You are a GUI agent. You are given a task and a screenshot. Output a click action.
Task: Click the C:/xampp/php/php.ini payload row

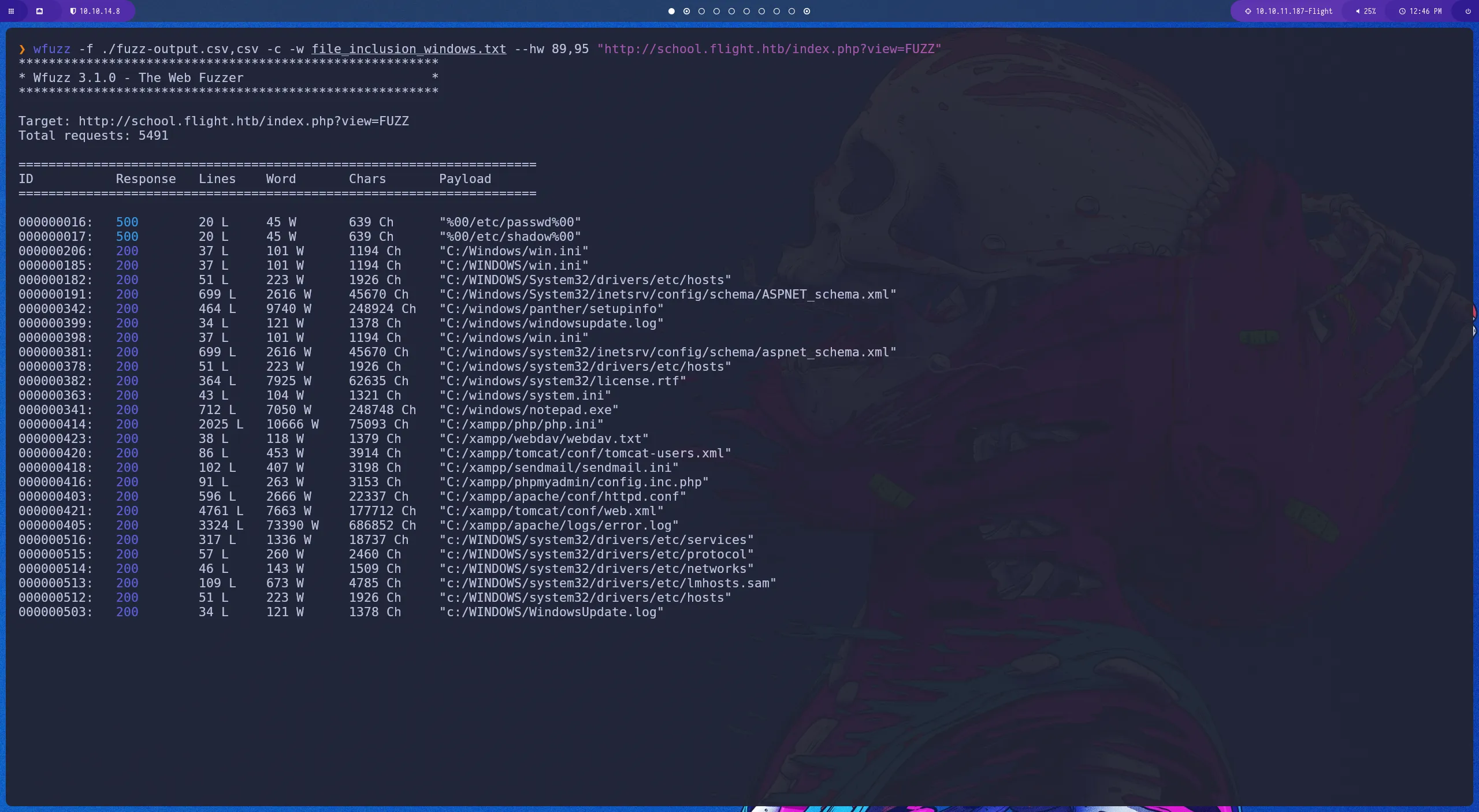click(521, 424)
